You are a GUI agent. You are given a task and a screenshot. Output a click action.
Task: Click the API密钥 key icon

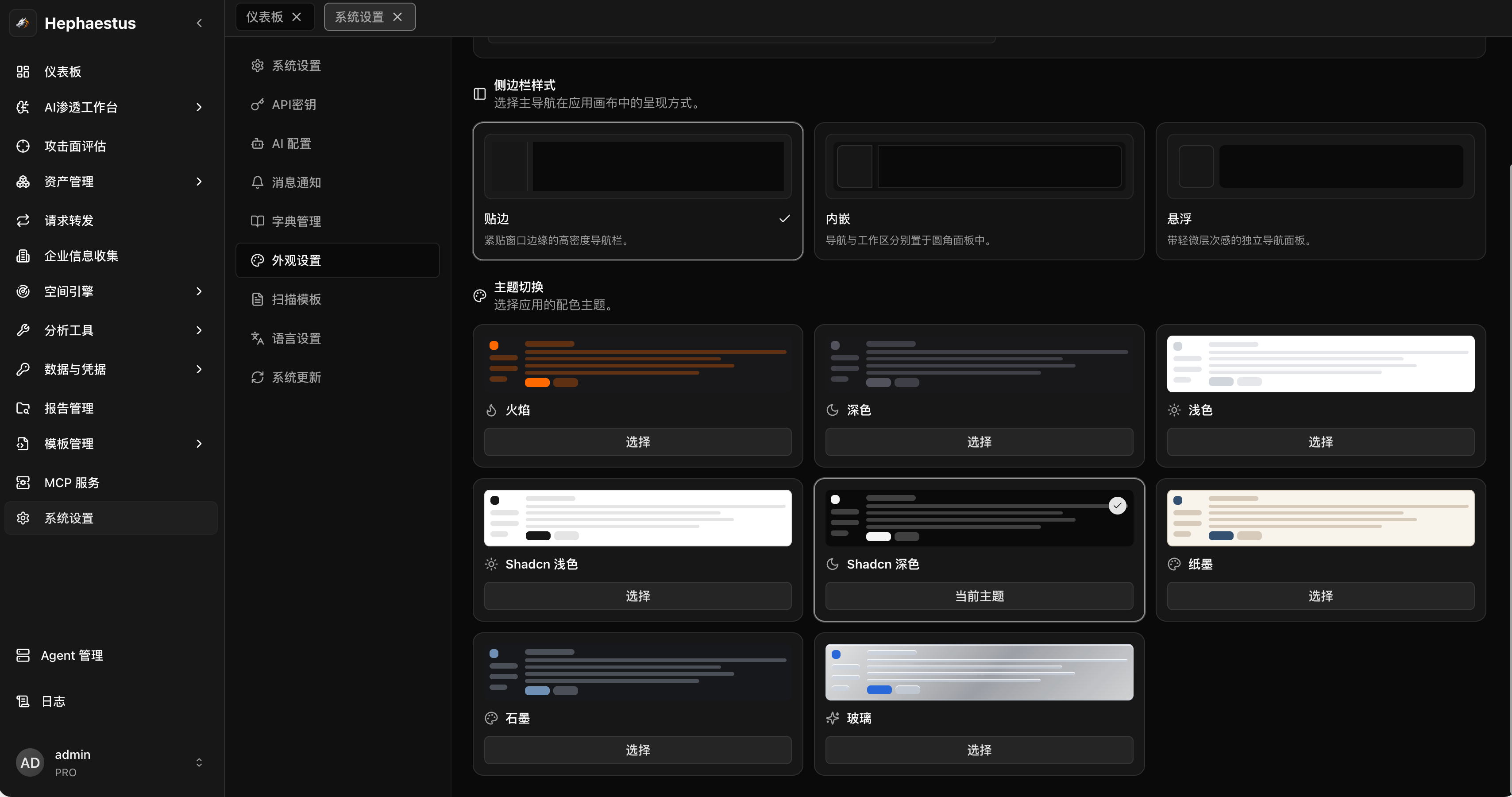(257, 104)
